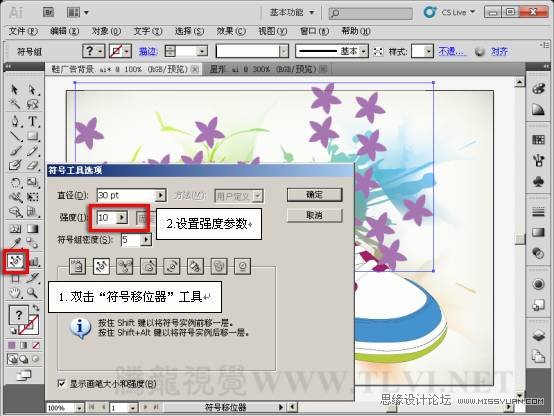Open Layers panel icon in dock

538,335
